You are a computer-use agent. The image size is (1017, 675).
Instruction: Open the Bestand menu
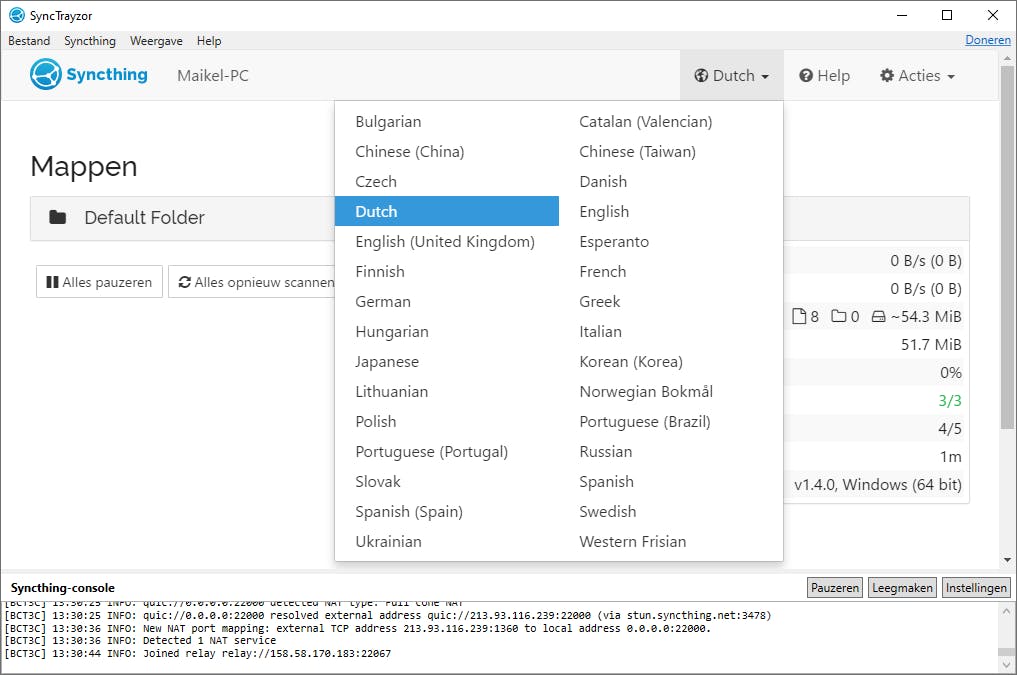[x=29, y=41]
